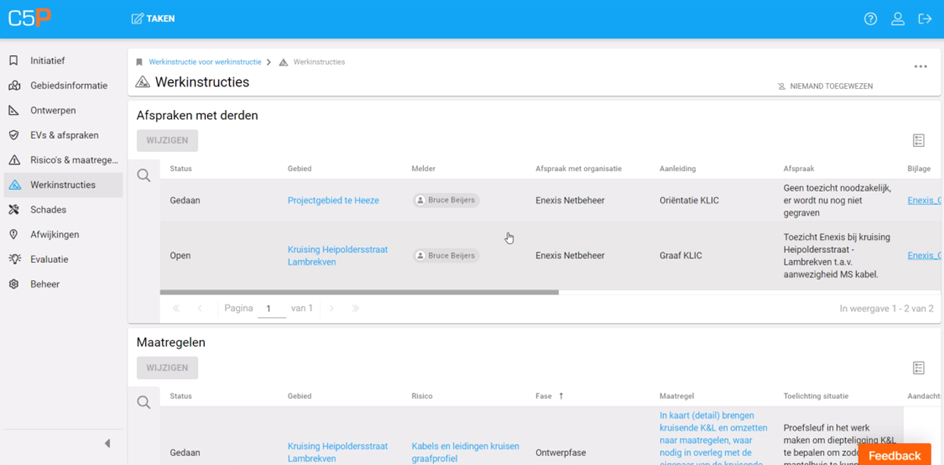Click the page number input field

pos(271,309)
